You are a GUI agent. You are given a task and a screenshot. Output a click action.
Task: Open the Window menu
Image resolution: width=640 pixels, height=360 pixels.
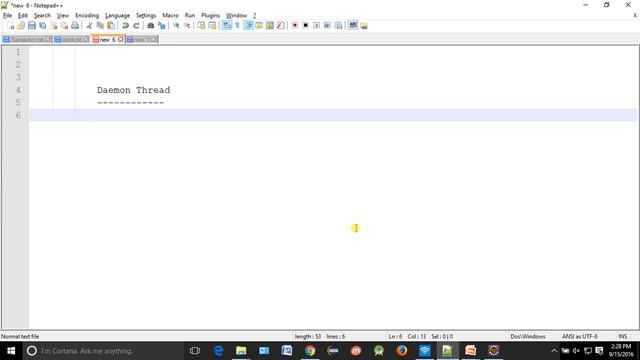(236, 16)
